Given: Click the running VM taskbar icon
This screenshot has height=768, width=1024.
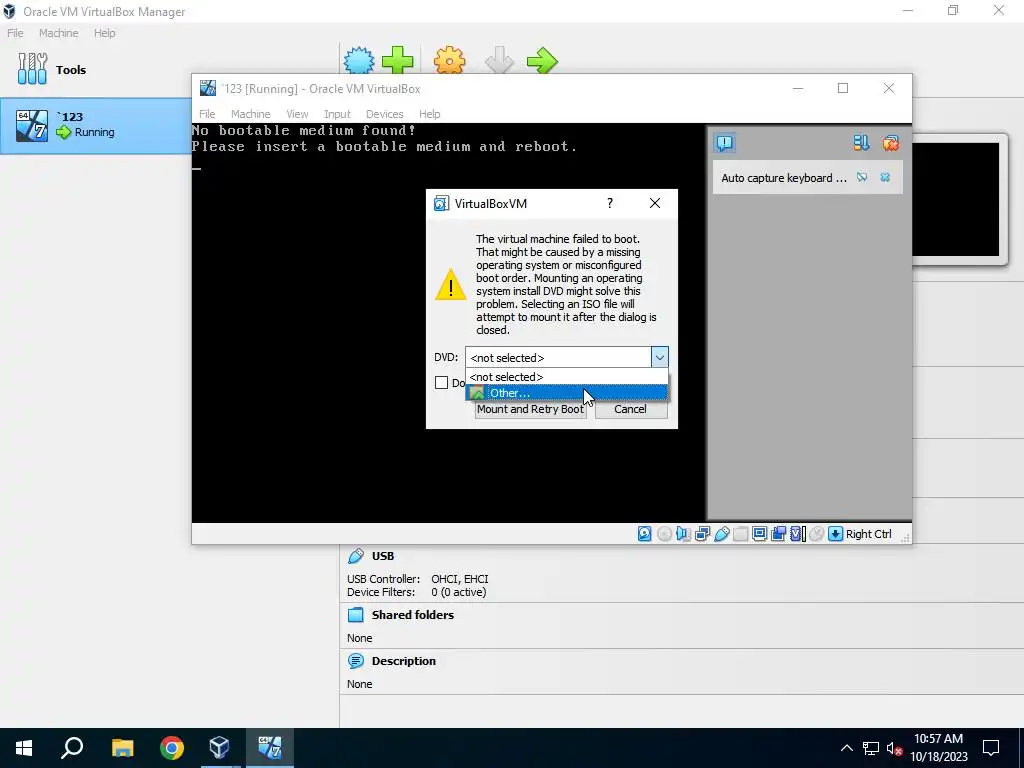Looking at the screenshot, I should 270,748.
